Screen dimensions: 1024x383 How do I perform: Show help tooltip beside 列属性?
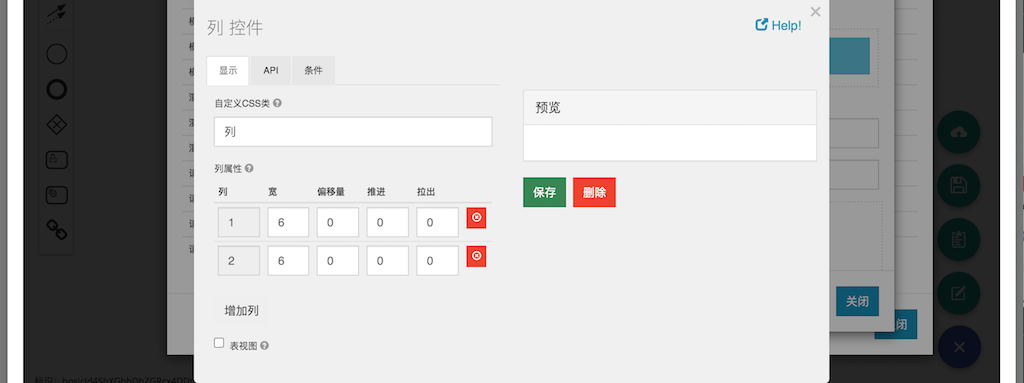[x=249, y=168]
